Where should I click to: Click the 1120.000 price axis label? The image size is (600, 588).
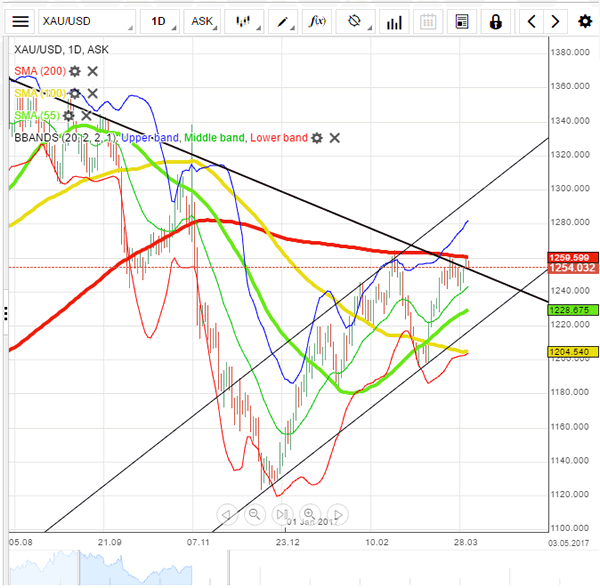(x=570, y=494)
